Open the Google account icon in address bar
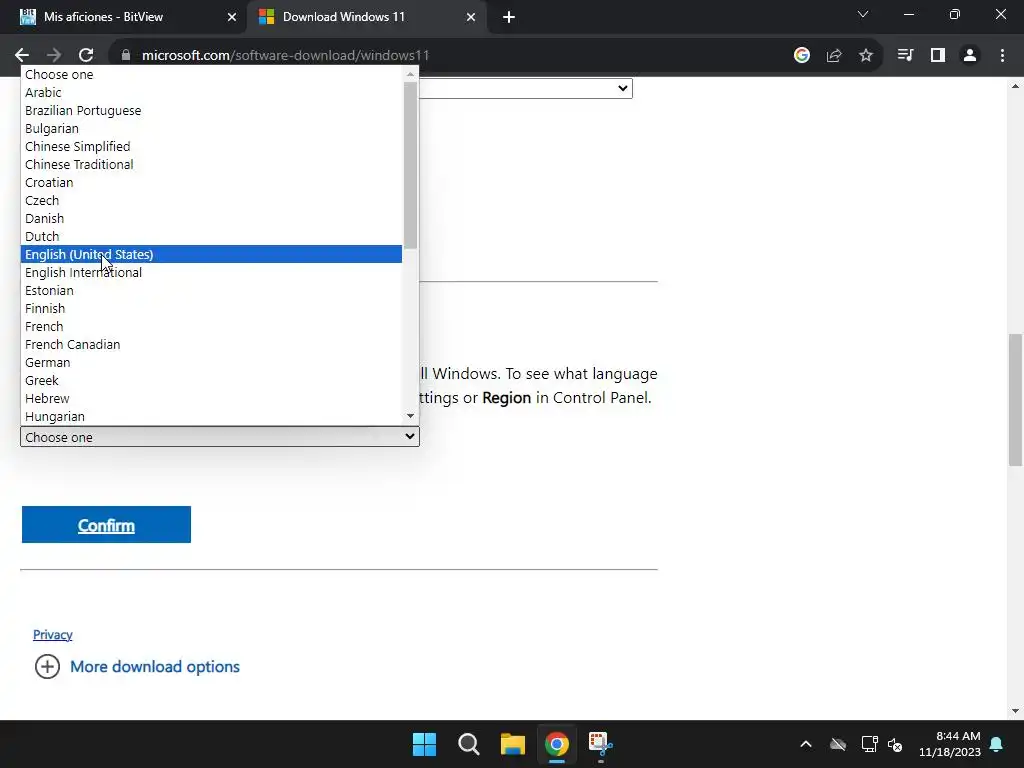This screenshot has height=768, width=1024. [802, 55]
